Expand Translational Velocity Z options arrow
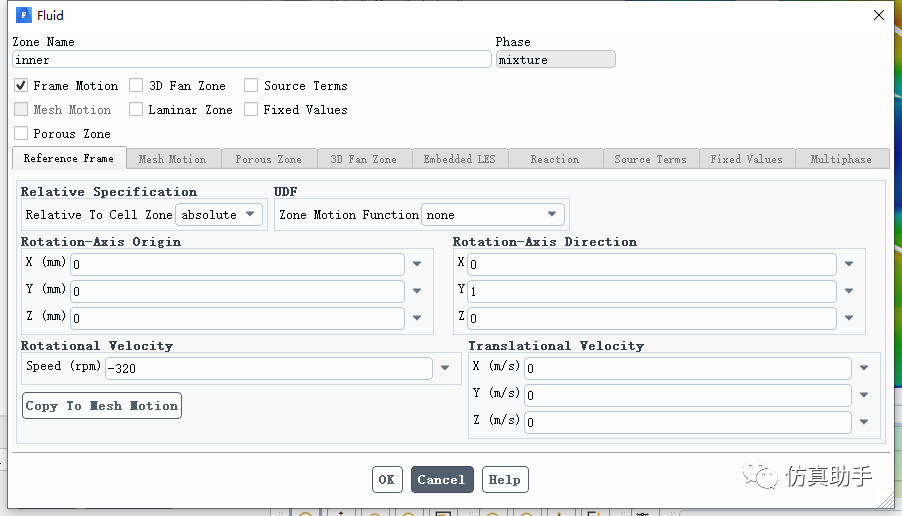The image size is (902, 516). click(864, 422)
